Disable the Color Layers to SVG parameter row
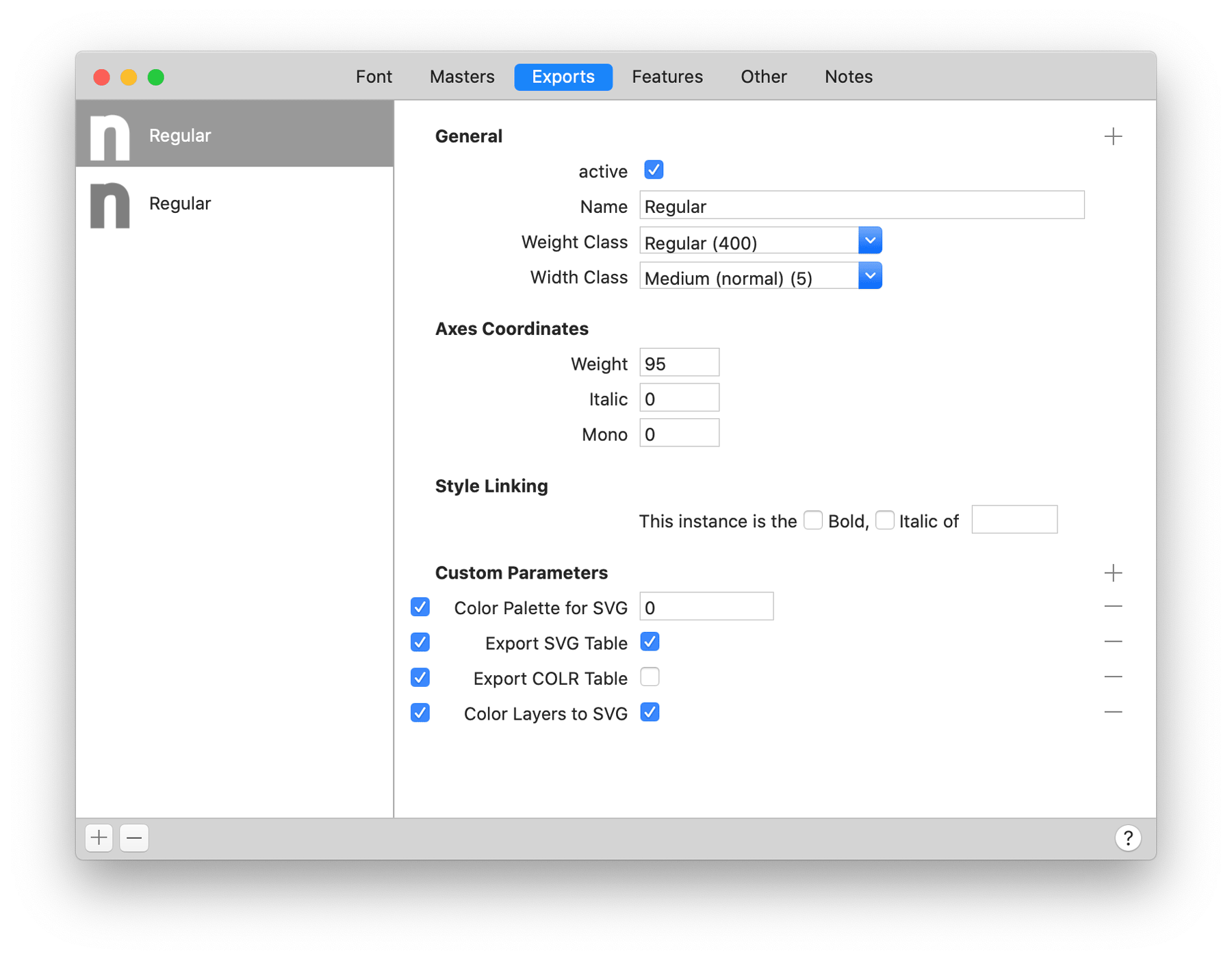 pos(420,713)
